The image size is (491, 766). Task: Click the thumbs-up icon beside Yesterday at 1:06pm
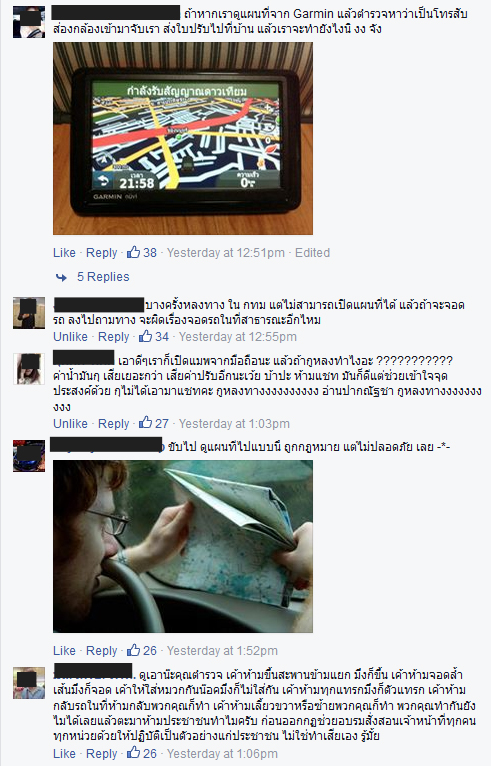click(x=133, y=753)
